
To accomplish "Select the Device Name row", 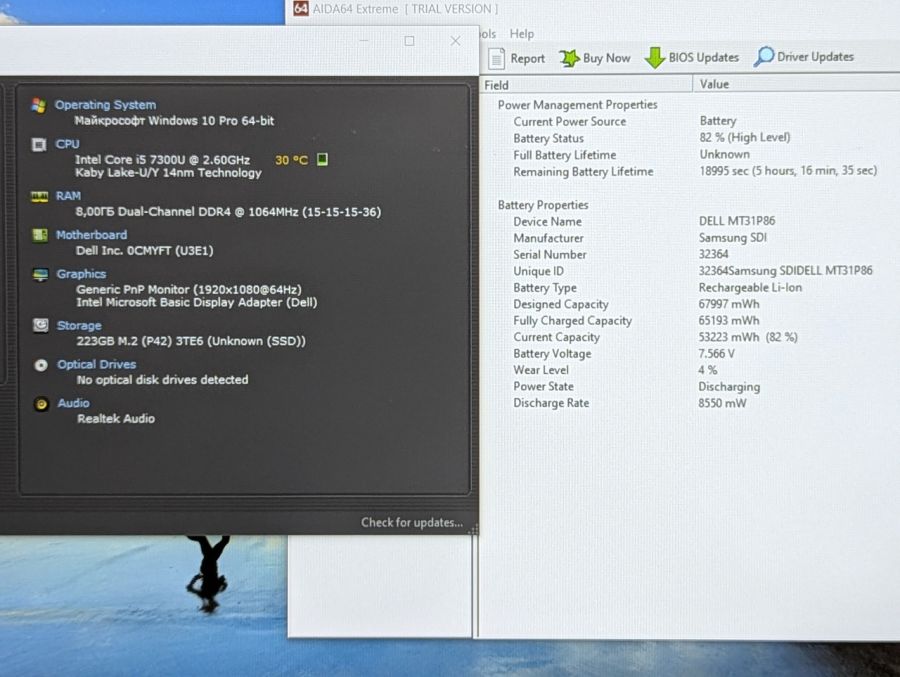I will (689, 221).
